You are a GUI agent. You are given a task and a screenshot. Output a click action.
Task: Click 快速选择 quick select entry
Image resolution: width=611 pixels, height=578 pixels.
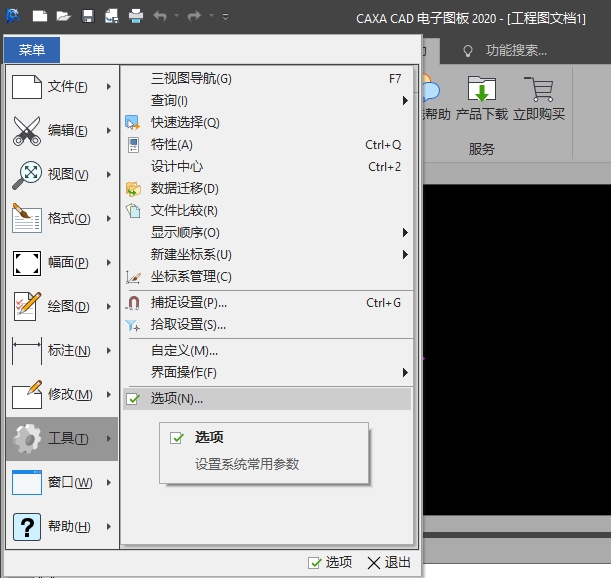(185, 123)
